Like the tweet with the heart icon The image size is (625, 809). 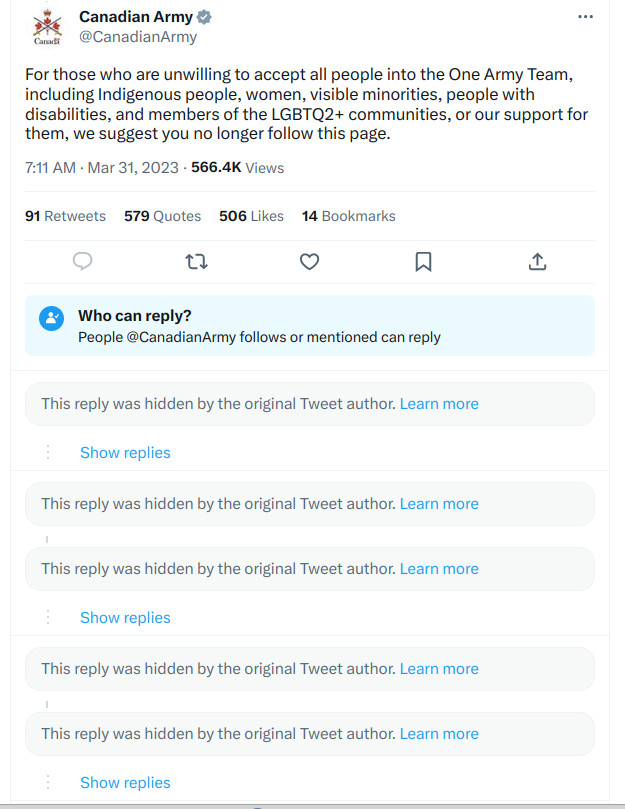310,261
